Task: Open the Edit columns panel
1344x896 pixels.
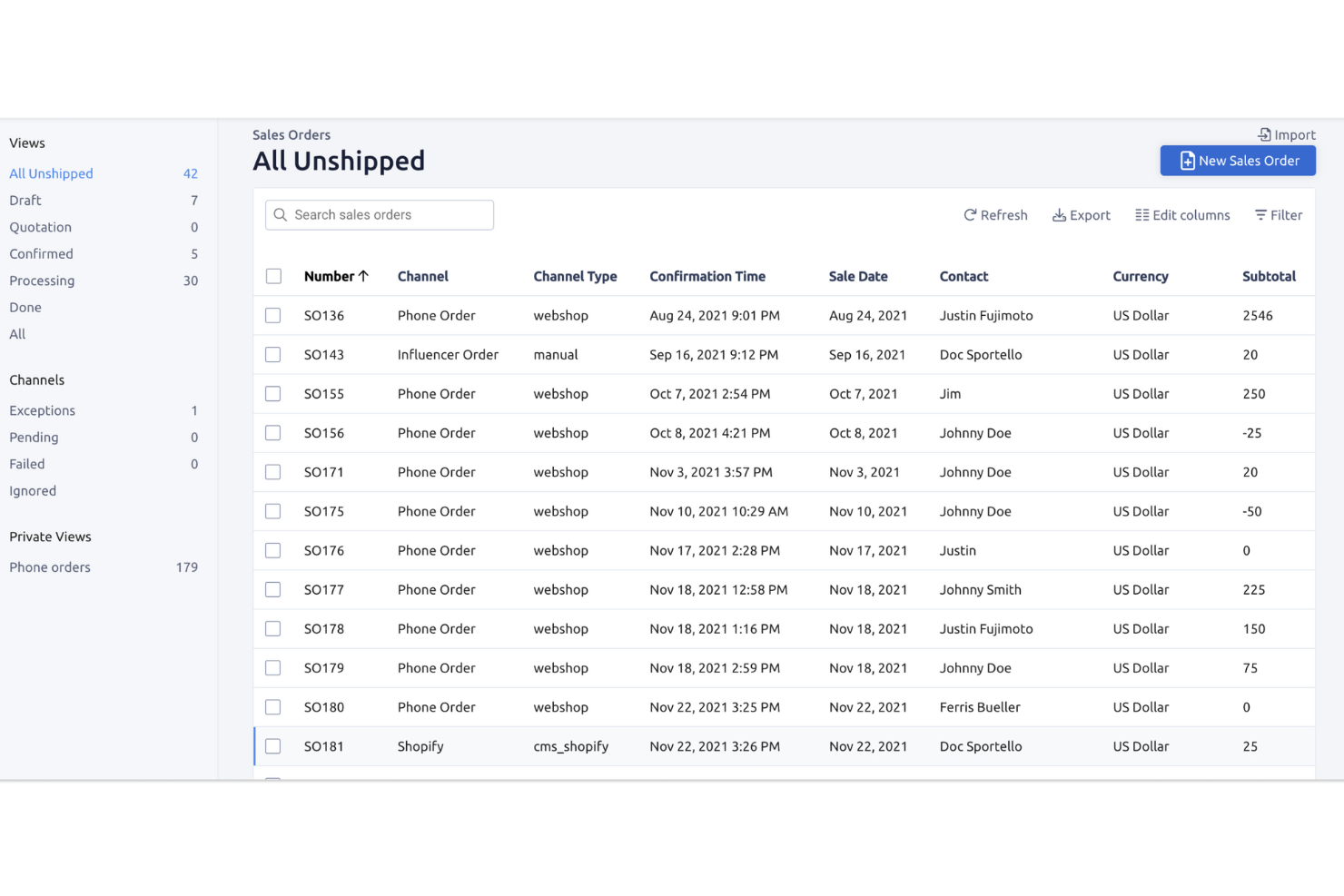Action: pos(1142,215)
